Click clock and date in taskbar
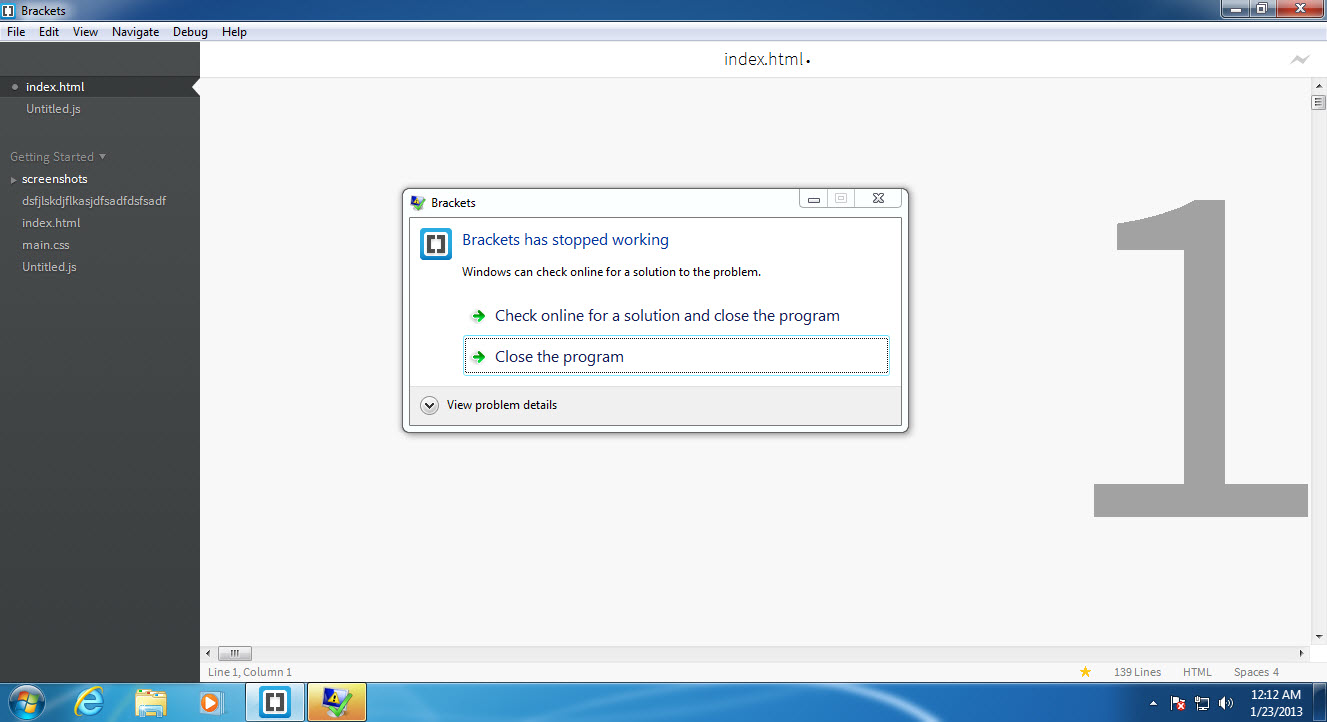The height and width of the screenshot is (722, 1327). [x=1275, y=703]
